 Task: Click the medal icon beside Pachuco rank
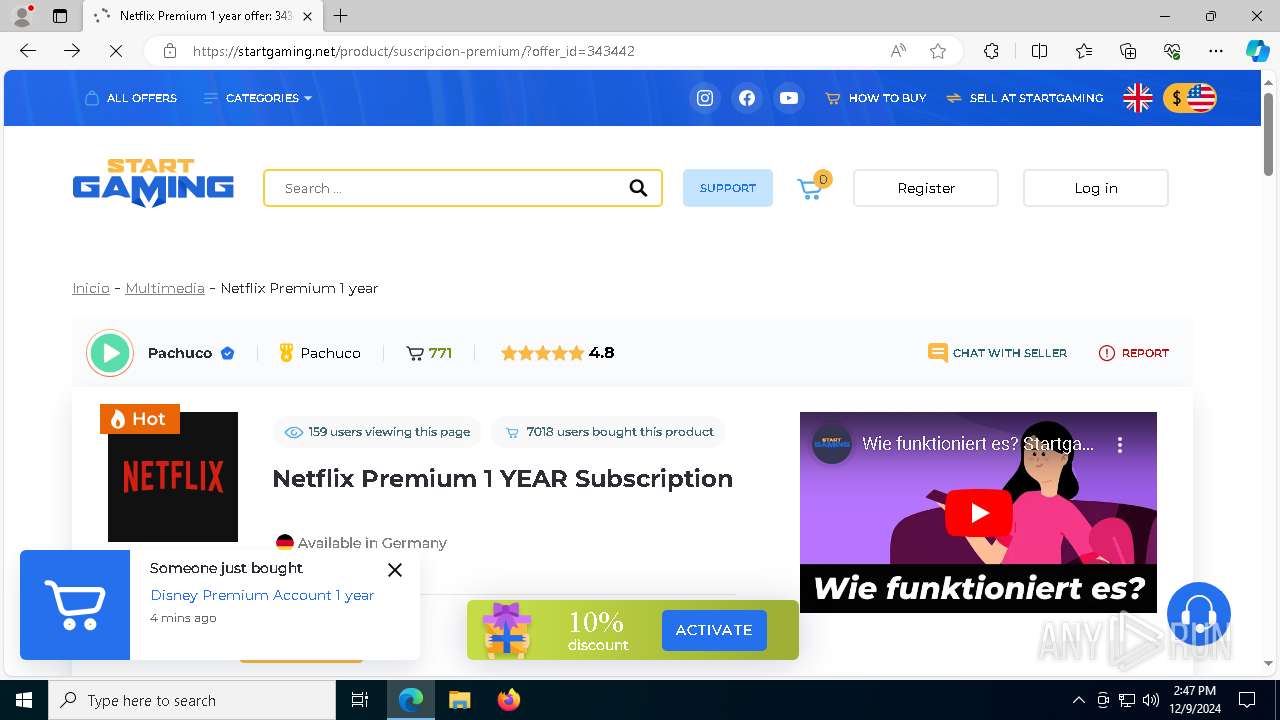pos(286,353)
